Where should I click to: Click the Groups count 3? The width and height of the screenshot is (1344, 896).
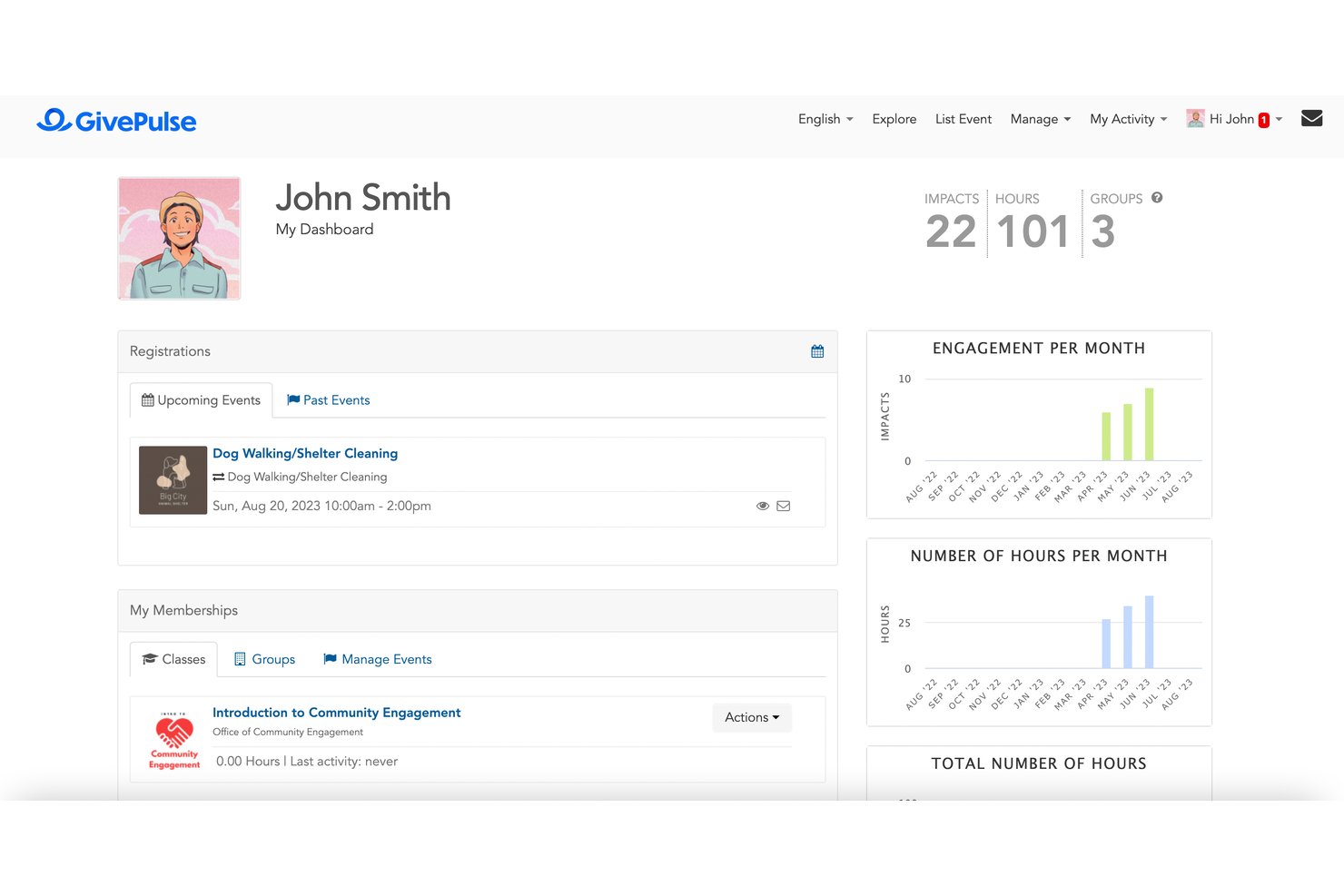[1103, 231]
